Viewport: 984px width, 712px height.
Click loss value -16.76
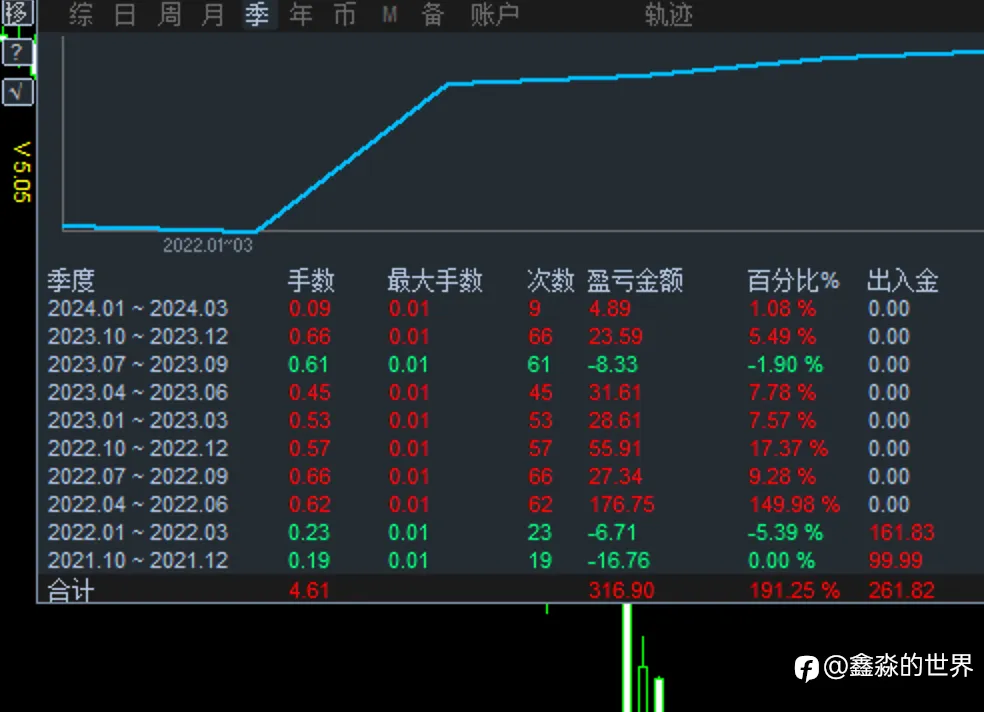[619, 561]
